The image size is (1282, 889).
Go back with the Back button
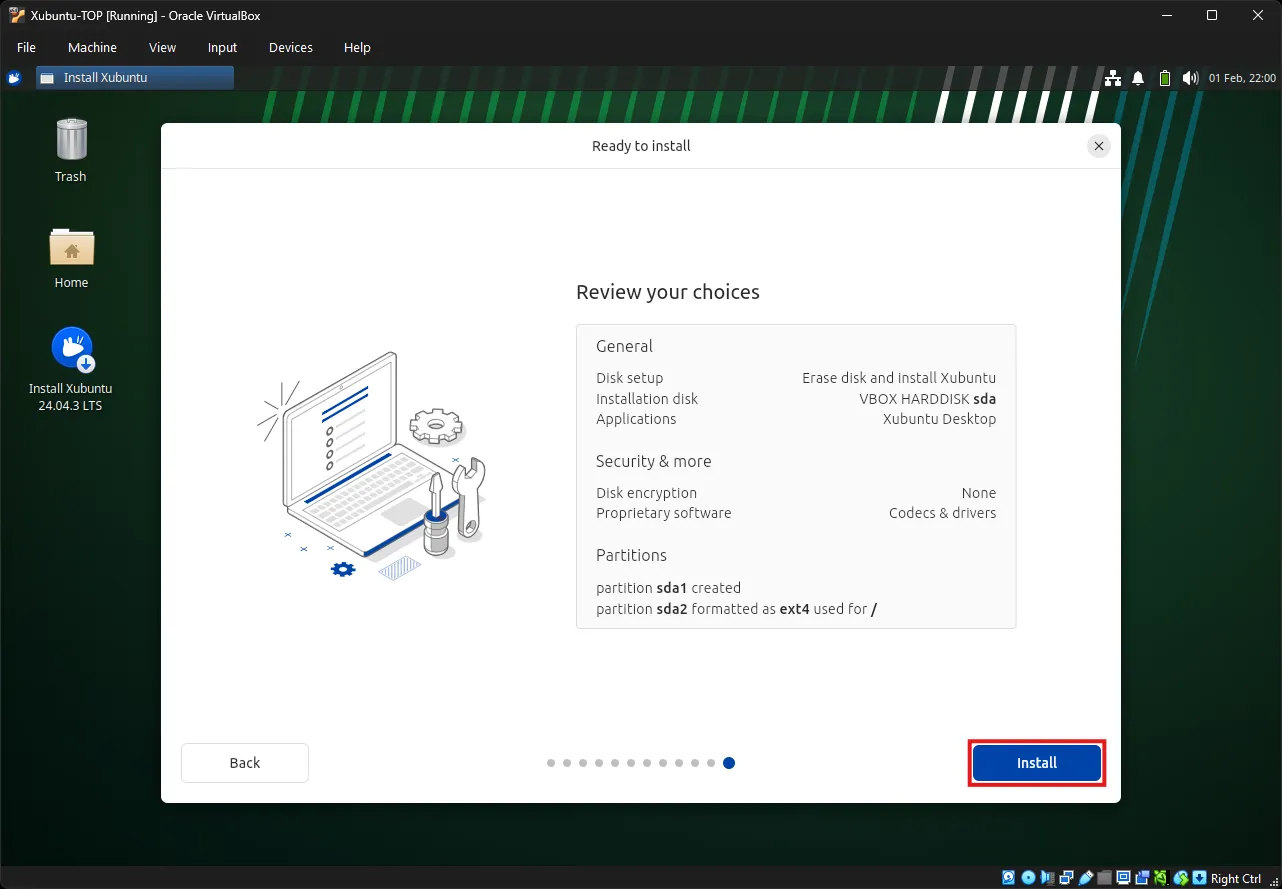pyautogui.click(x=244, y=763)
